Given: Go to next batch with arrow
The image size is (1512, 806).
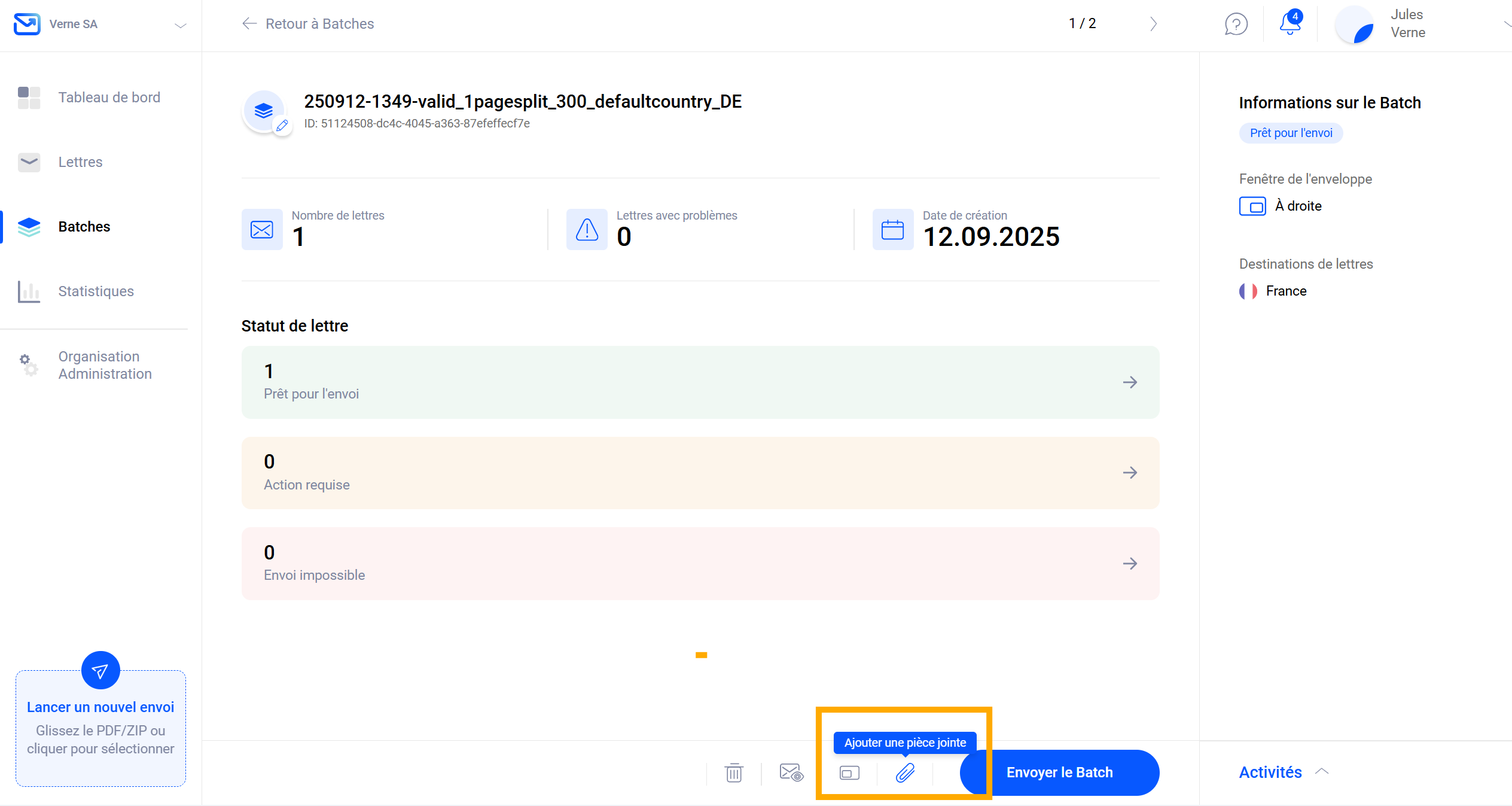Looking at the screenshot, I should [x=1153, y=24].
